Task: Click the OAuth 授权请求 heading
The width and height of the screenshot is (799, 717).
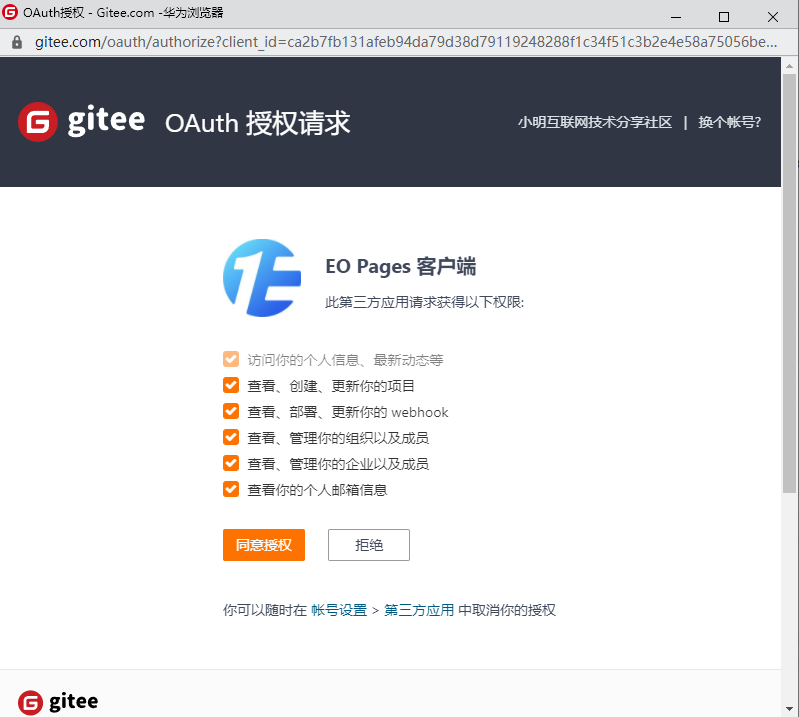Action: 257,123
